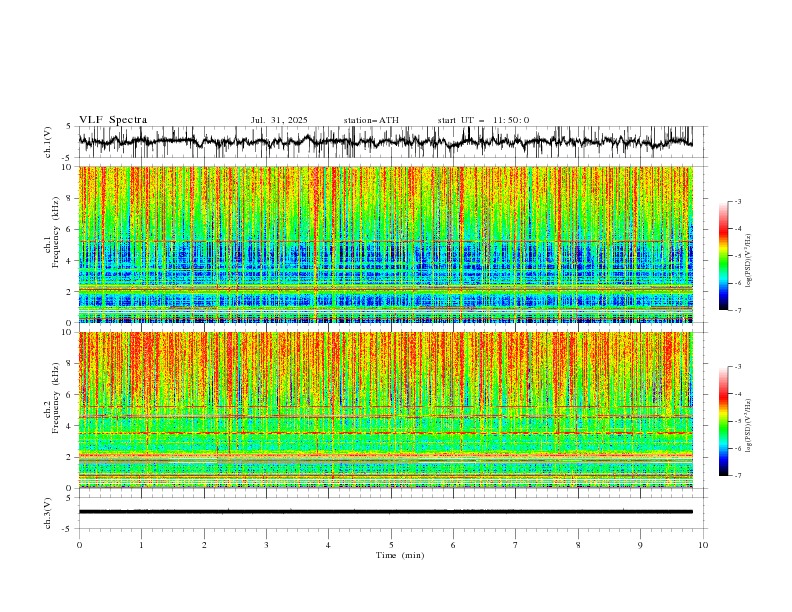792x612 pixels.
Task: Click the "VLF Spectra" plot title
Action: click(113, 120)
